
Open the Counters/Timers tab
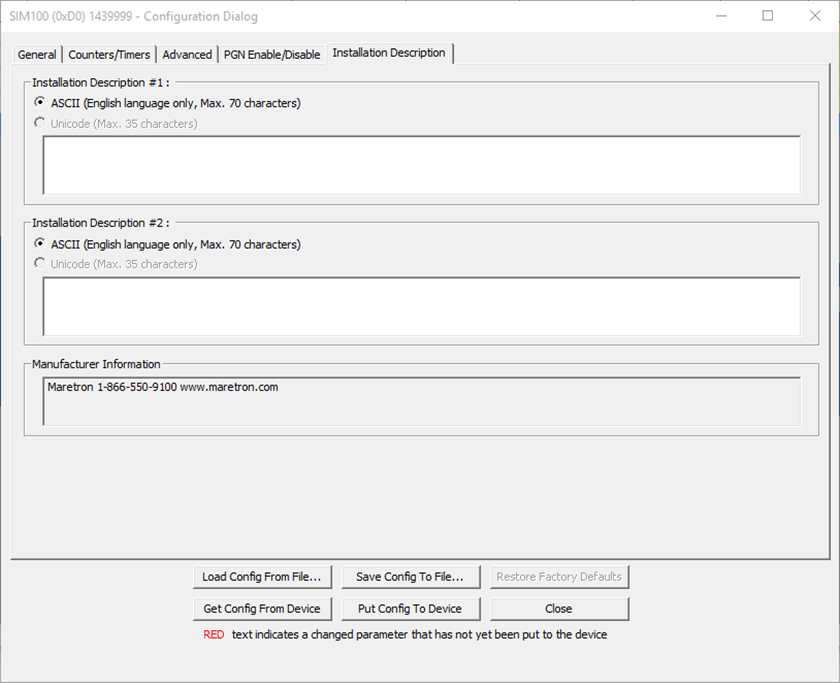[x=109, y=55]
